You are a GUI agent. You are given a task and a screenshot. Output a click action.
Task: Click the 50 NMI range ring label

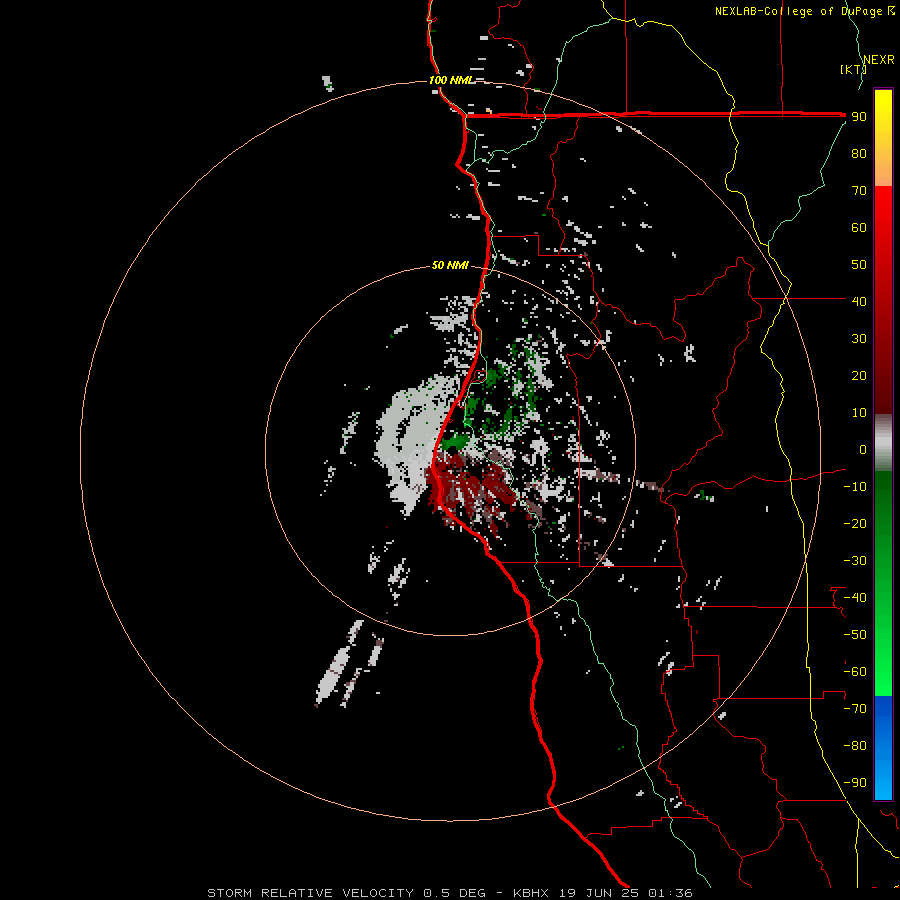(450, 265)
